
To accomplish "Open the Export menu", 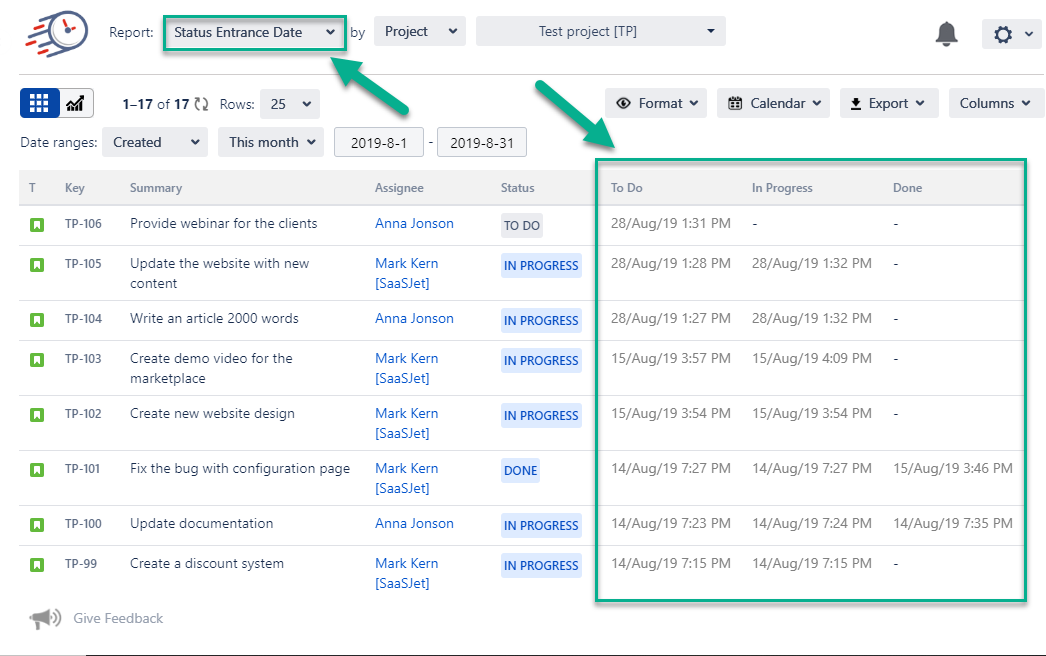I will coord(888,102).
